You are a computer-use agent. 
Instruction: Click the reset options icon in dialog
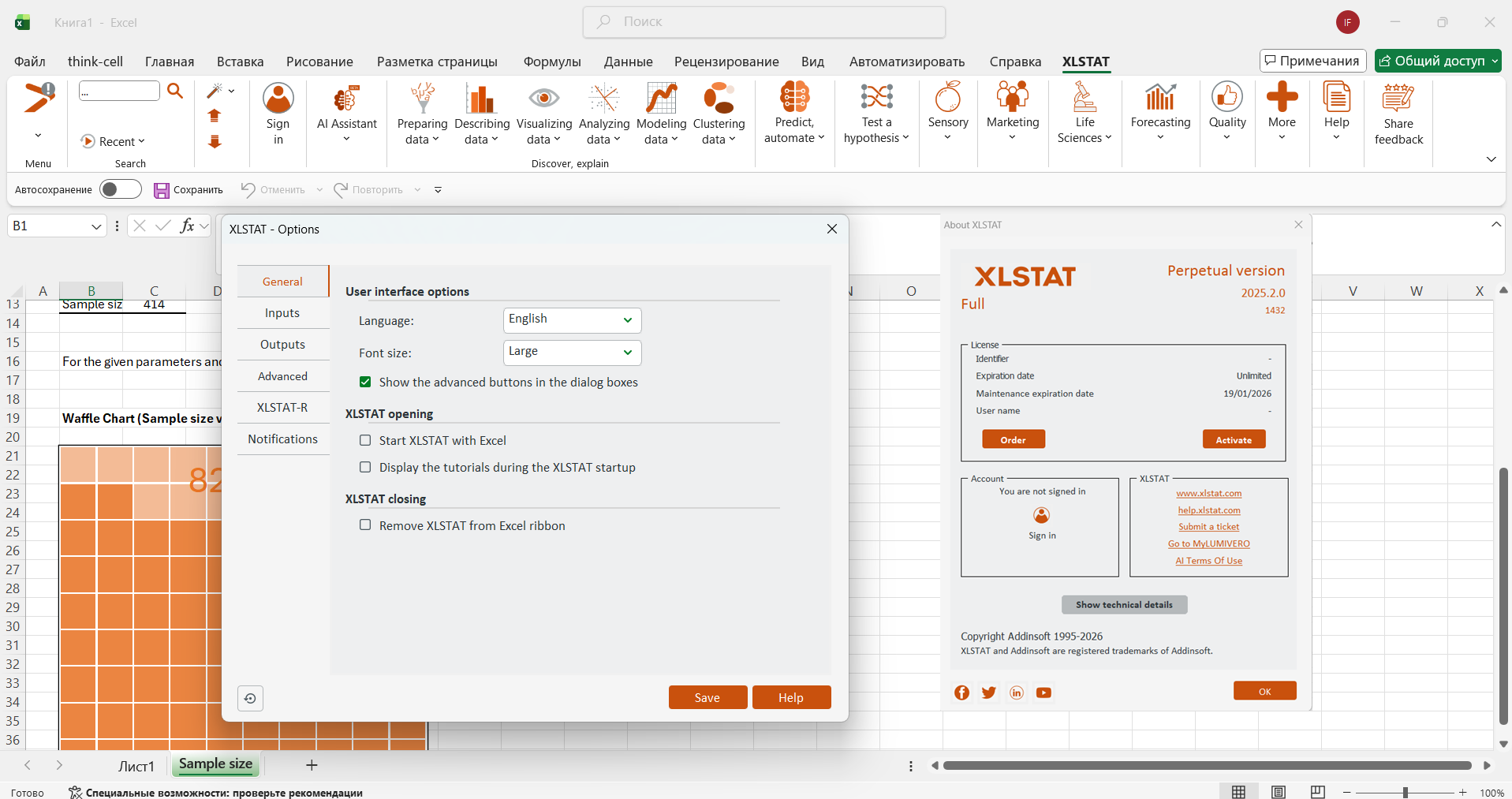250,698
